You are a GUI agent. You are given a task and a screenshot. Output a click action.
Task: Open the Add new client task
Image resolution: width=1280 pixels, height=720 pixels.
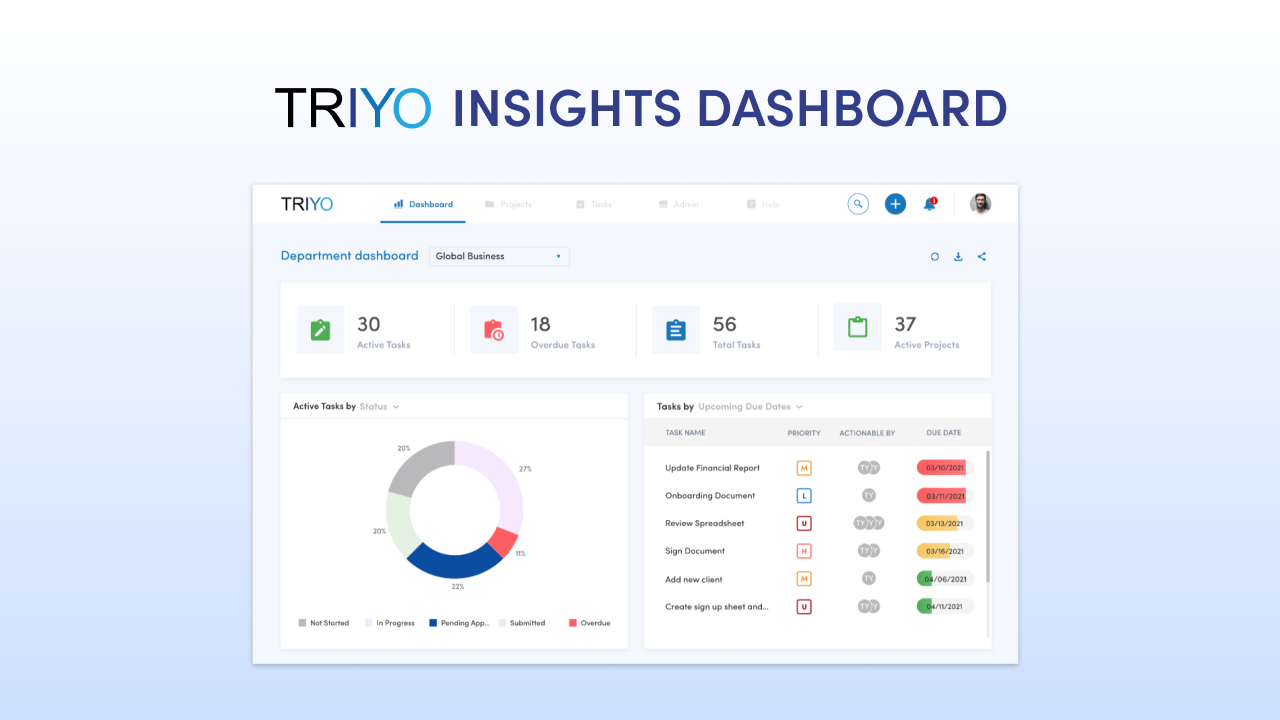(694, 579)
